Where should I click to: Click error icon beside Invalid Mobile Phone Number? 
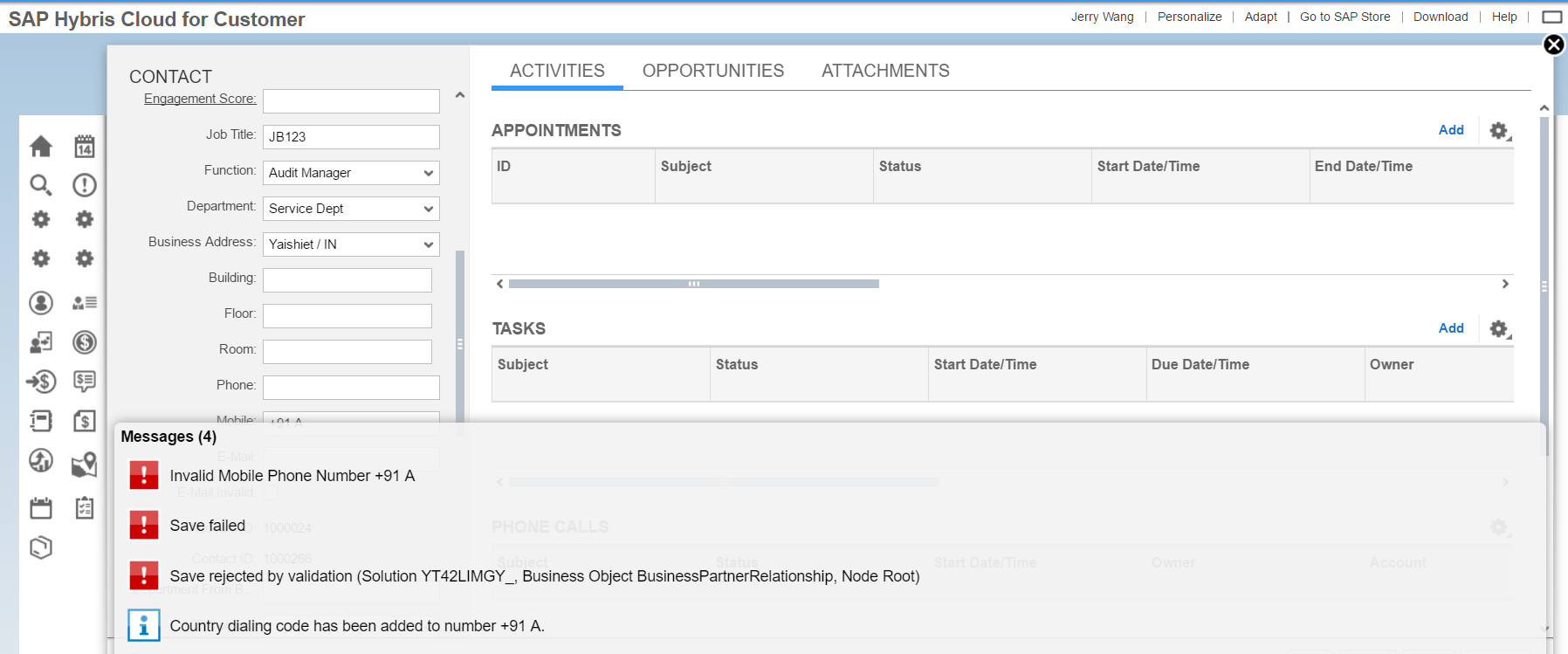(x=144, y=475)
